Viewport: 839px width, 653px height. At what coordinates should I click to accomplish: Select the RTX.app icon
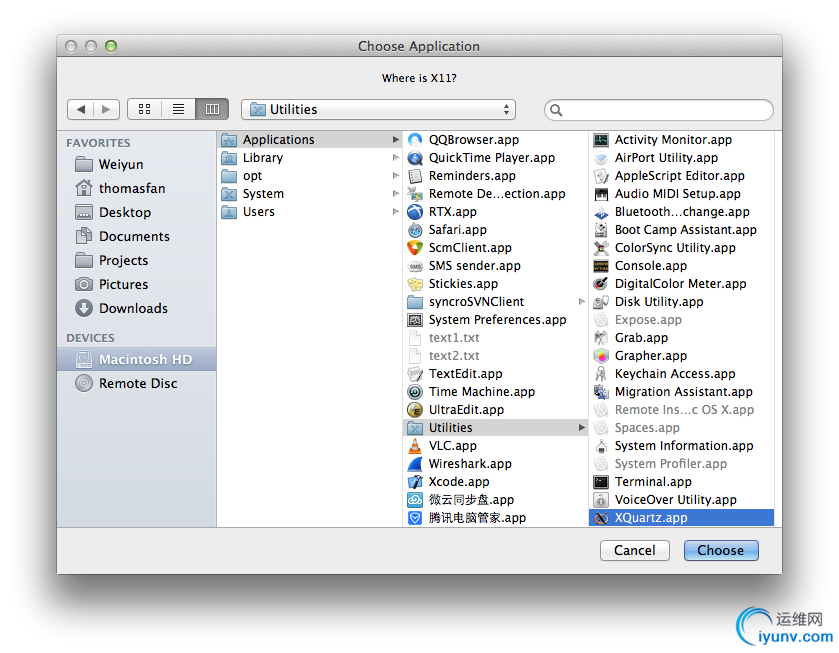tap(415, 212)
